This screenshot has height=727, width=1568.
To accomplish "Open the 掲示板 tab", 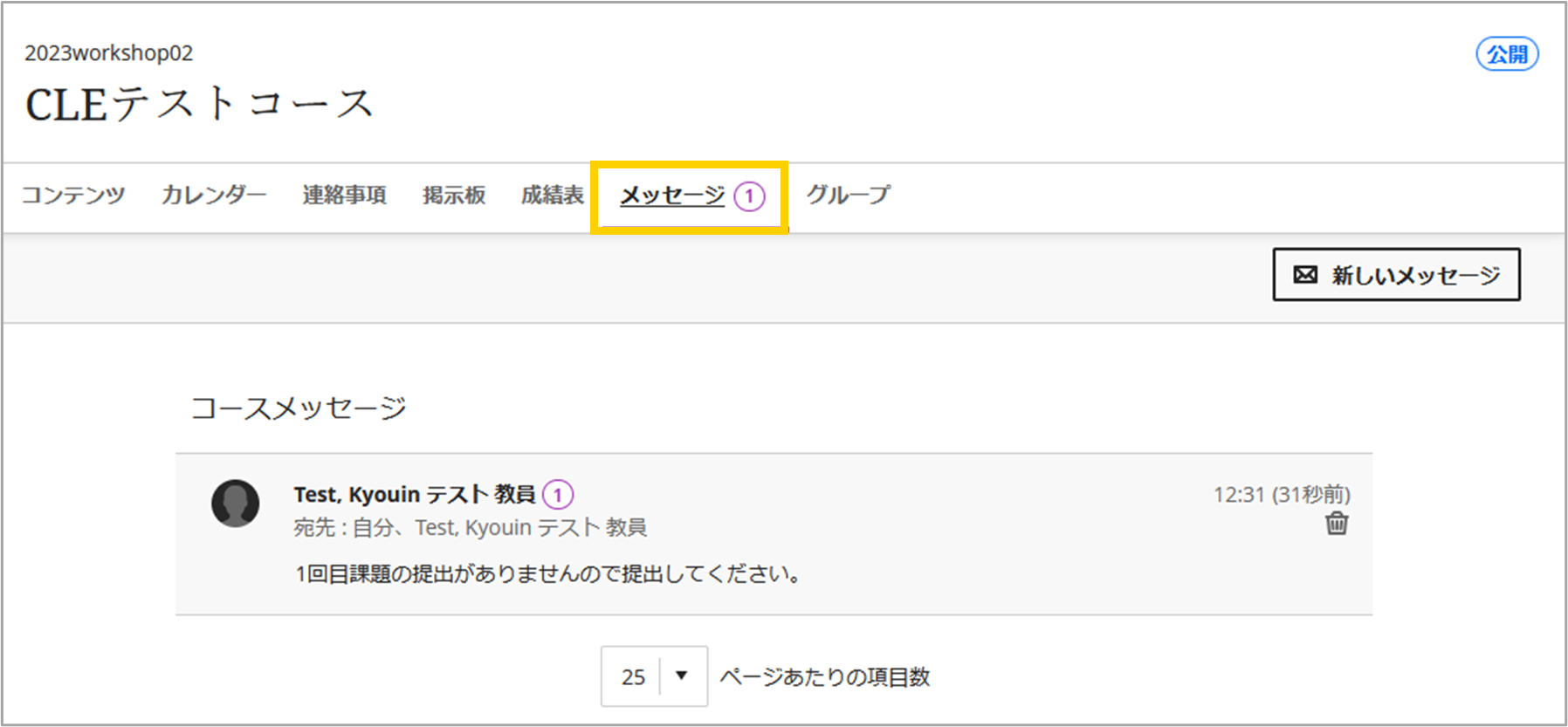I will (454, 195).
